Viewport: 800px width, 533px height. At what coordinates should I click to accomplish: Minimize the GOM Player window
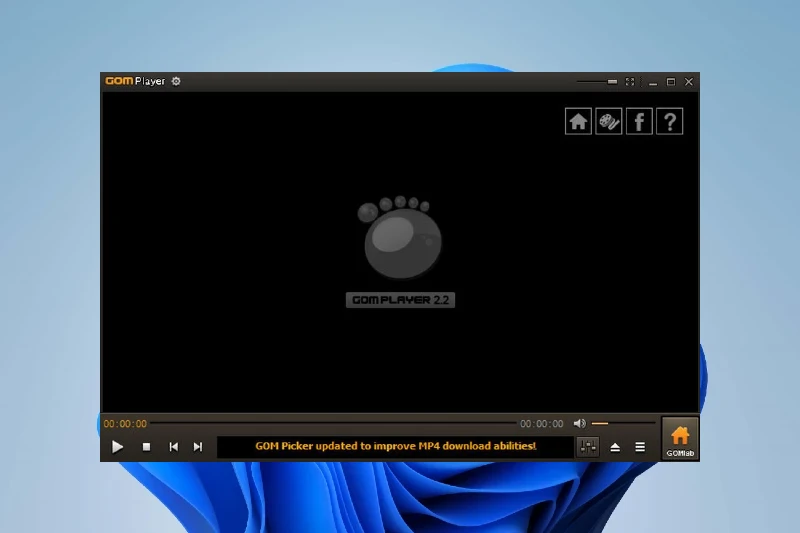[653, 82]
